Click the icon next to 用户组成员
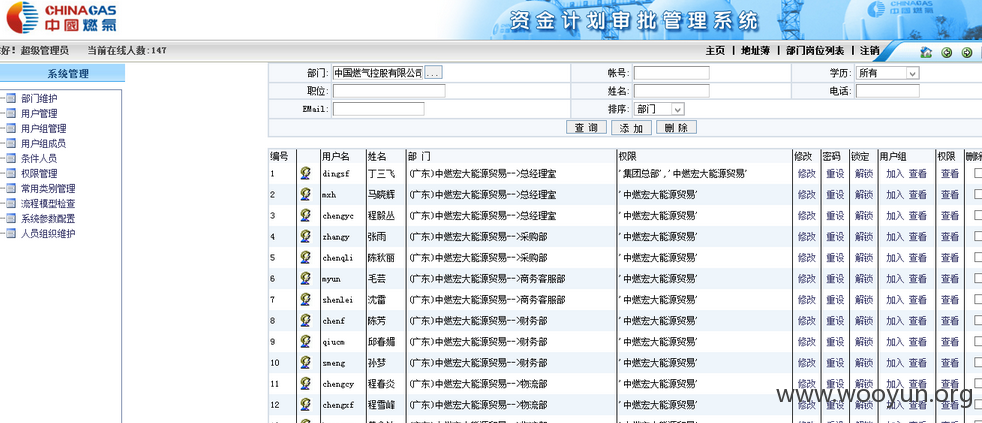 pos(11,143)
